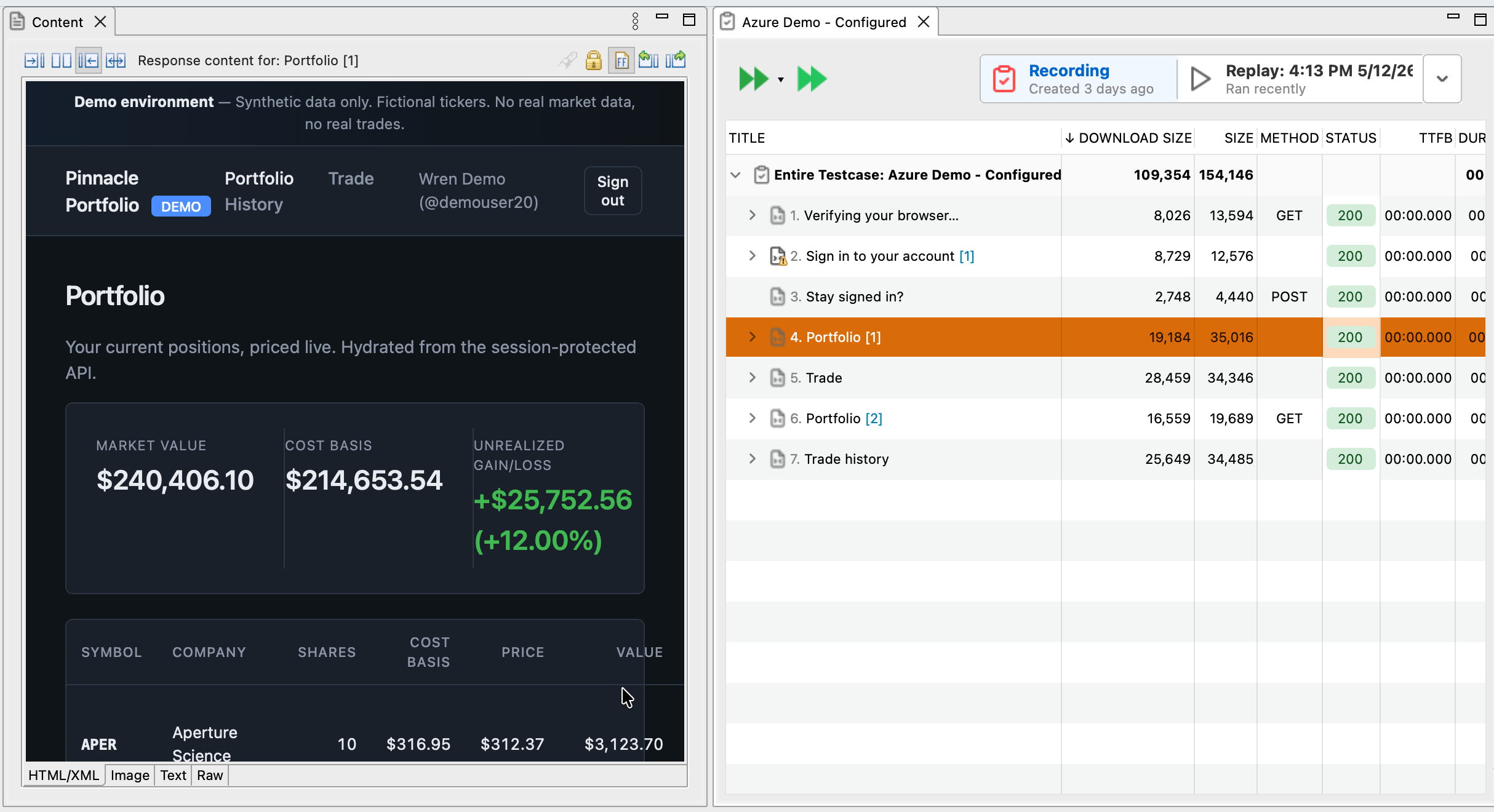Click the red Recording clipboard icon
The image size is (1494, 812).
coord(1004,79)
